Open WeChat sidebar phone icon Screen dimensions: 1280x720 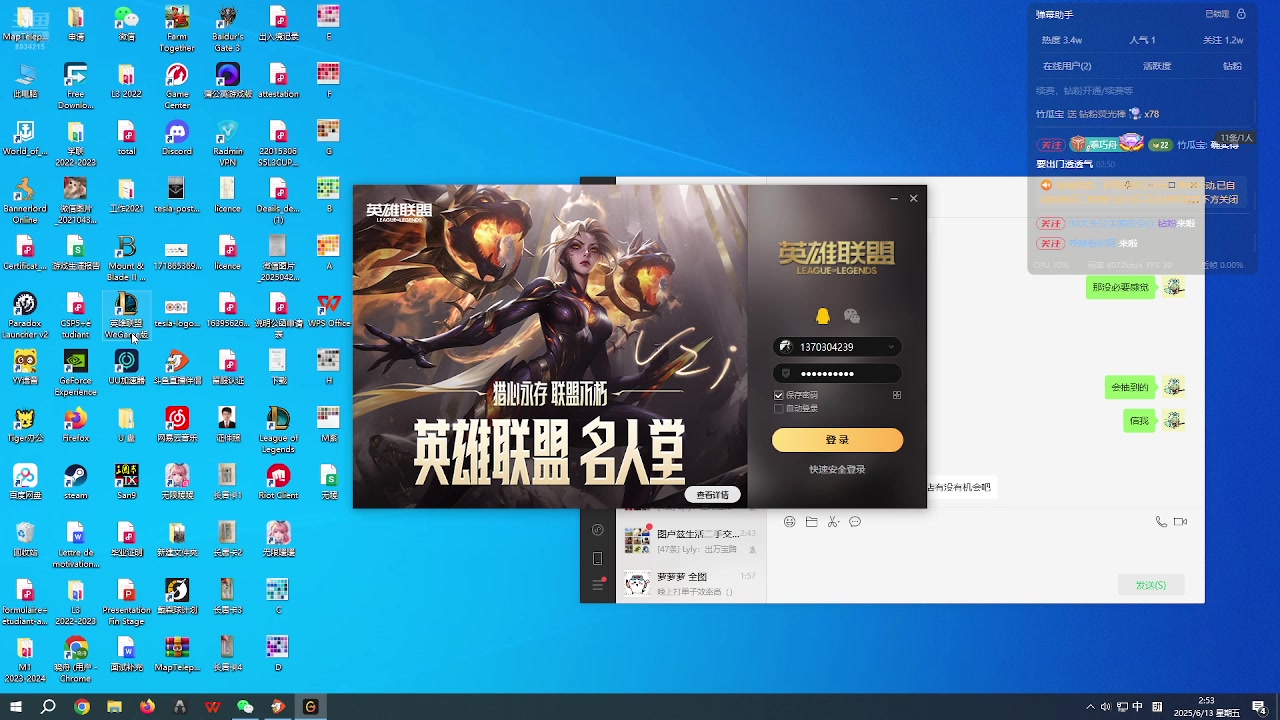tap(598, 558)
